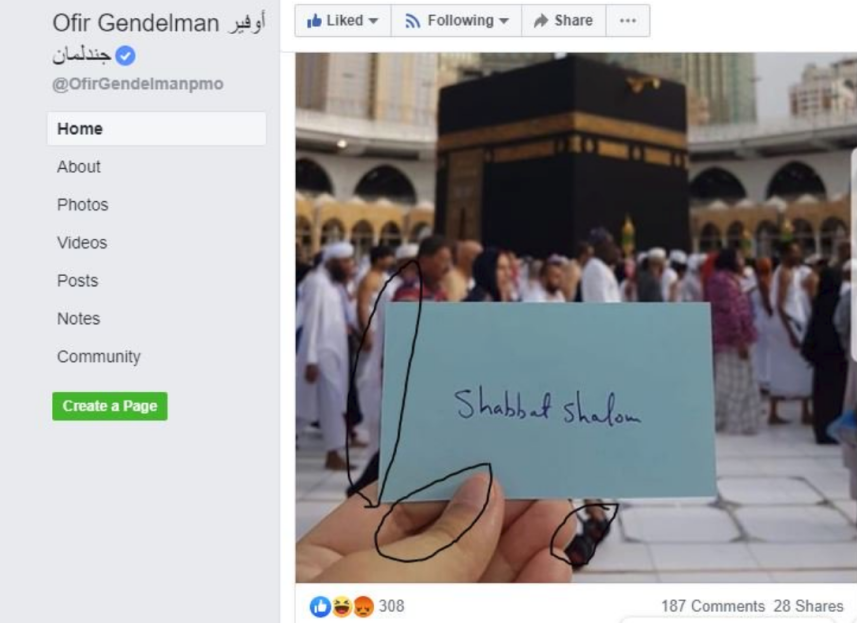View the 28 Shares link
The image size is (857, 623).
point(808,606)
